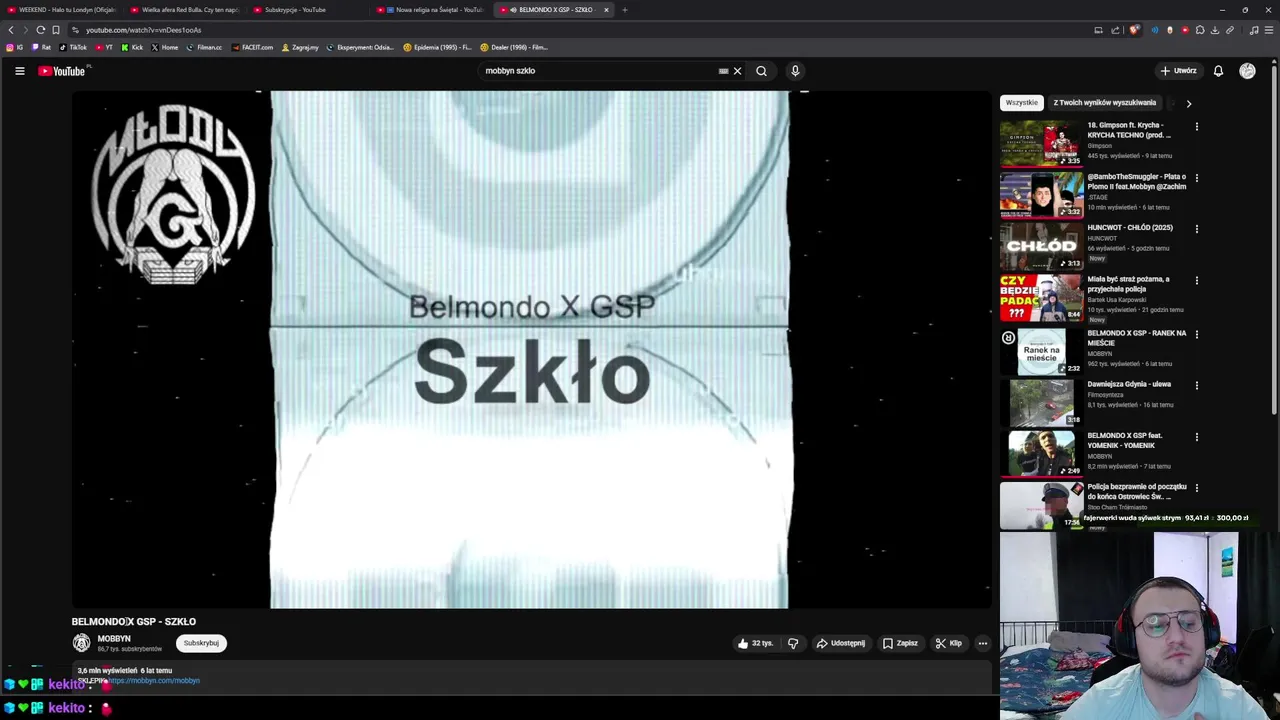Open new browser tab
Screen dimensions: 1280x720
click(x=624, y=10)
